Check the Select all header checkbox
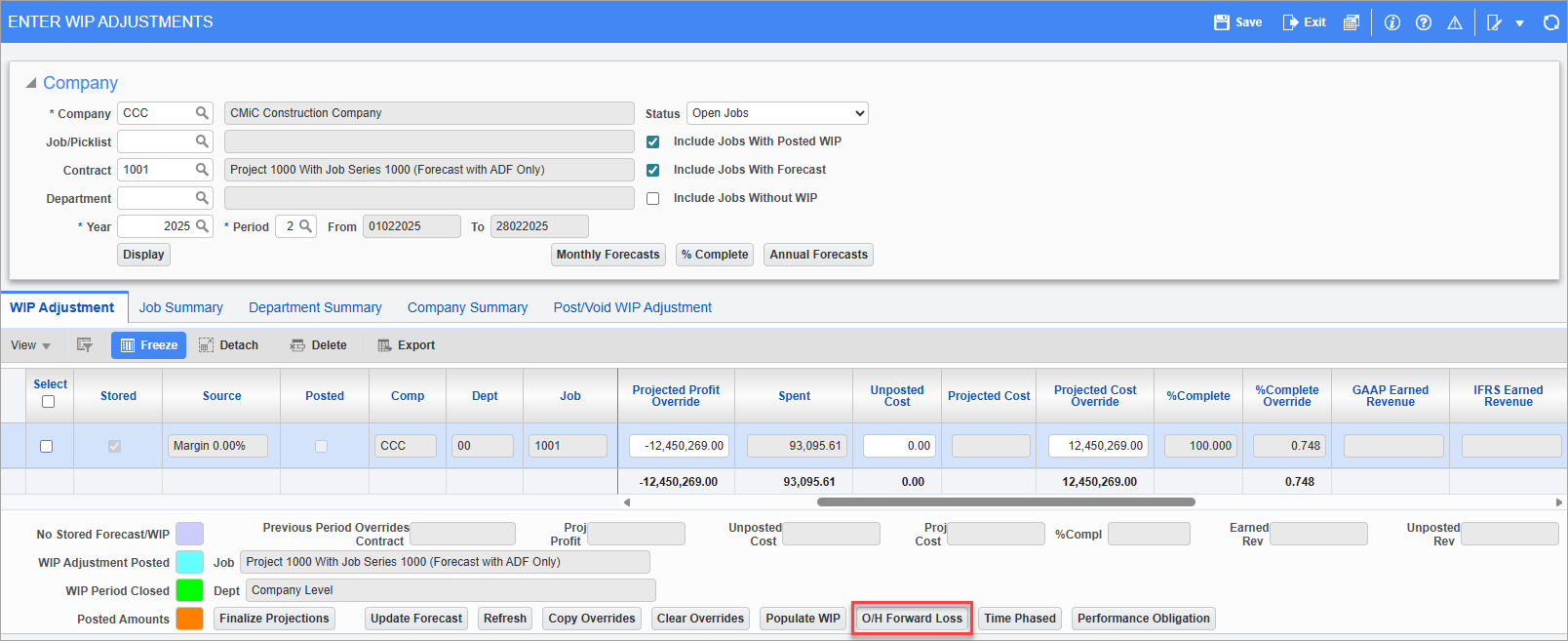 tap(48, 402)
